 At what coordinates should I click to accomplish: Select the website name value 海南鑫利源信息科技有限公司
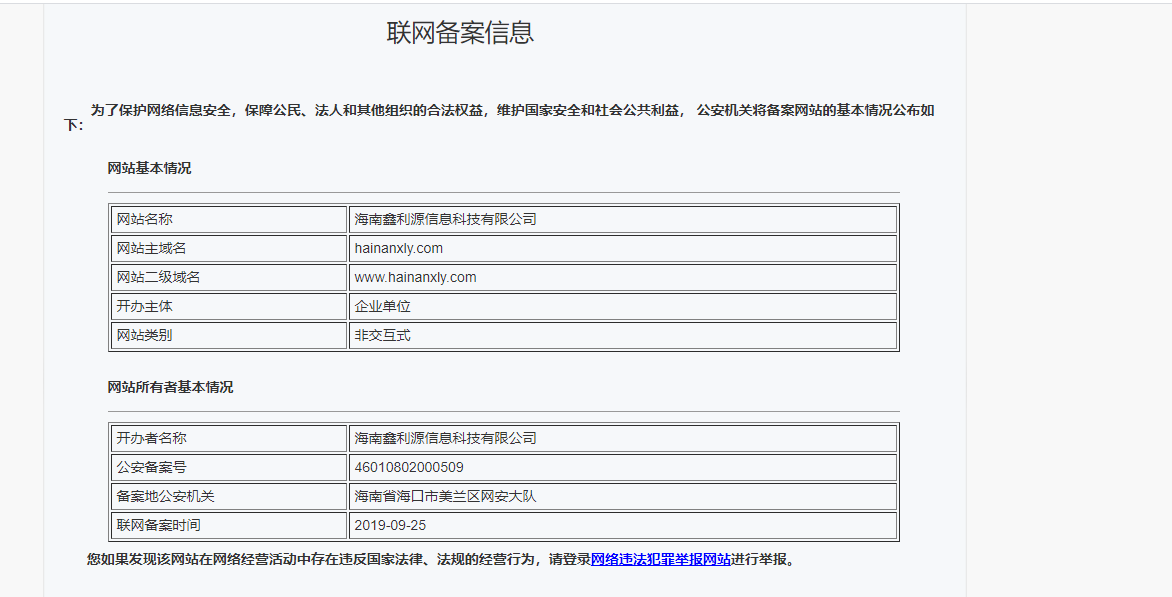(x=445, y=219)
